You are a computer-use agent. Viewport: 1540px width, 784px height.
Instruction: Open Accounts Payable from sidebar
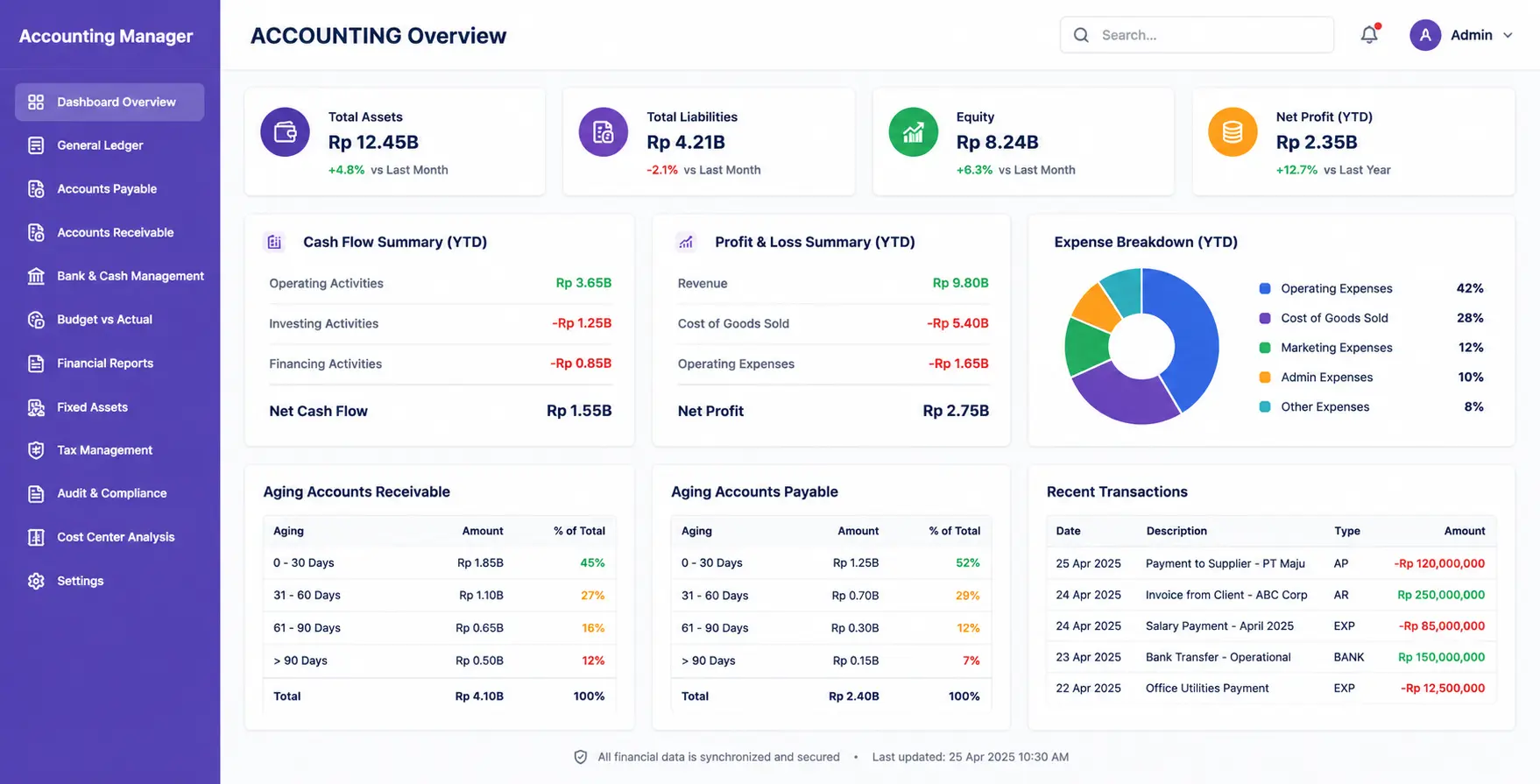107,189
